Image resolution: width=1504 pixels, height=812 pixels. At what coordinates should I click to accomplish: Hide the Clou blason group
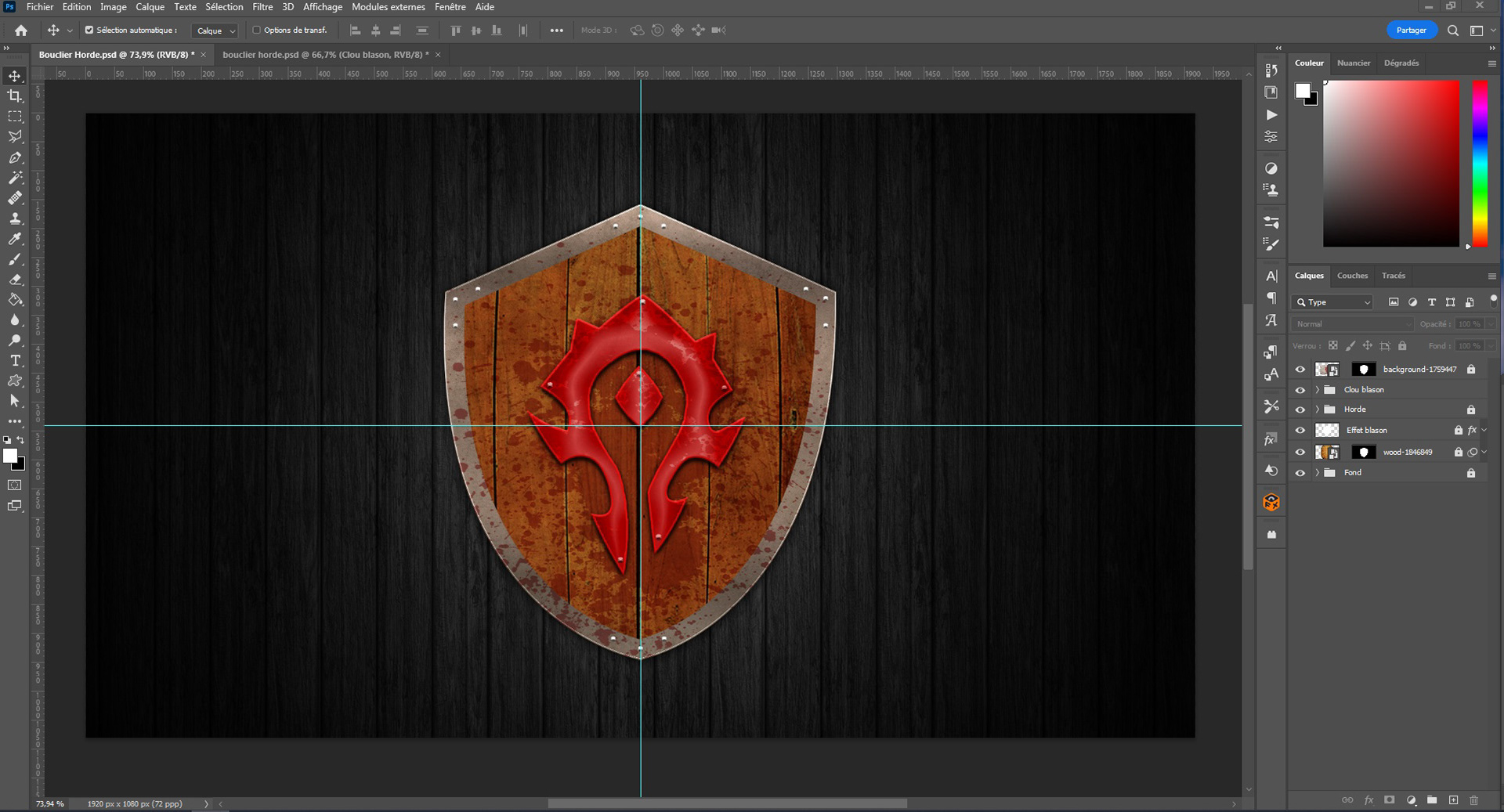[x=1300, y=390]
